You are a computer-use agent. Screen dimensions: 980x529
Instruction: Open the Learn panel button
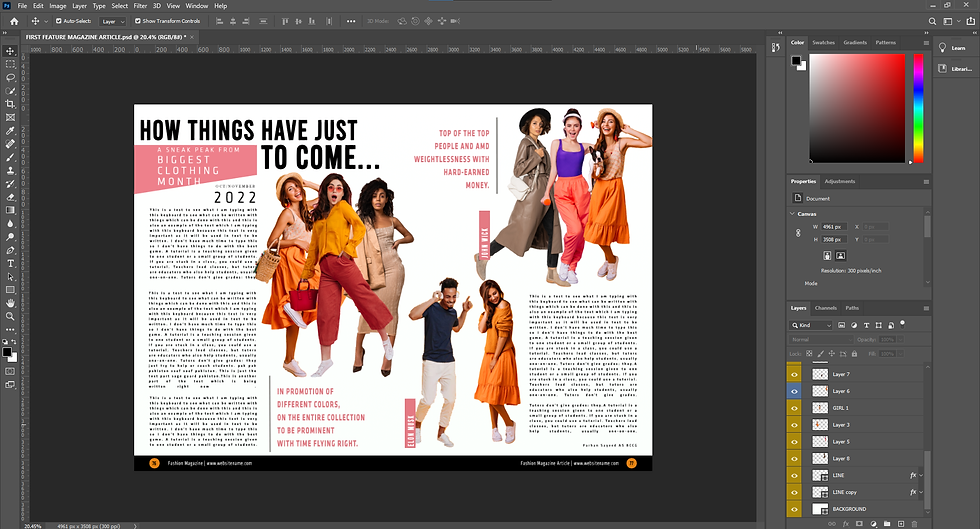pos(952,48)
